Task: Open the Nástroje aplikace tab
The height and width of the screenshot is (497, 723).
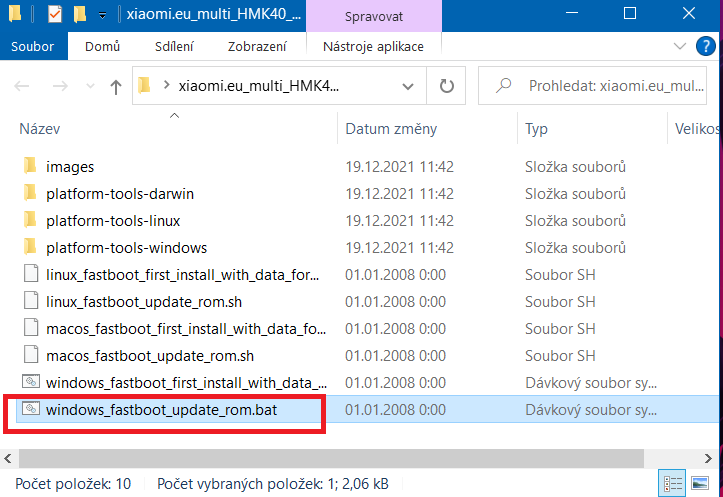Action: tap(373, 46)
